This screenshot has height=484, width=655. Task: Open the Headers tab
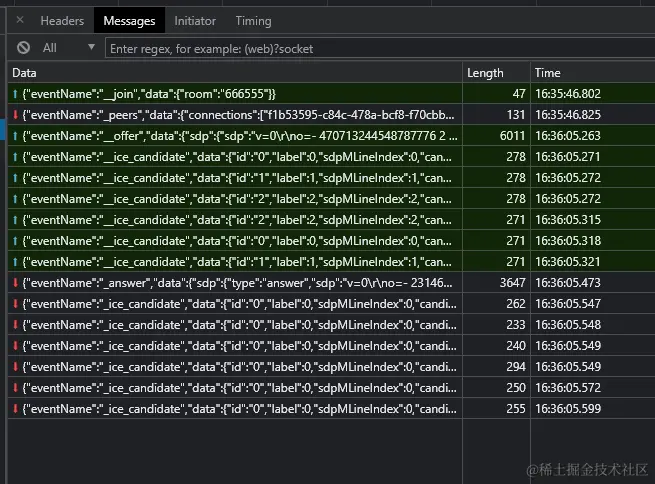[62, 21]
